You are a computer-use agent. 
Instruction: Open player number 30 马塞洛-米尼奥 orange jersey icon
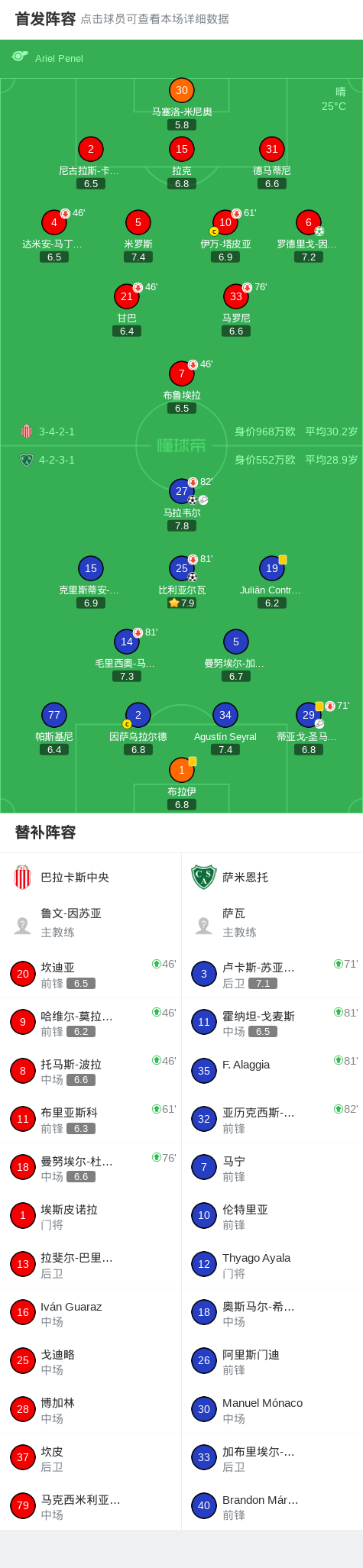tap(182, 90)
